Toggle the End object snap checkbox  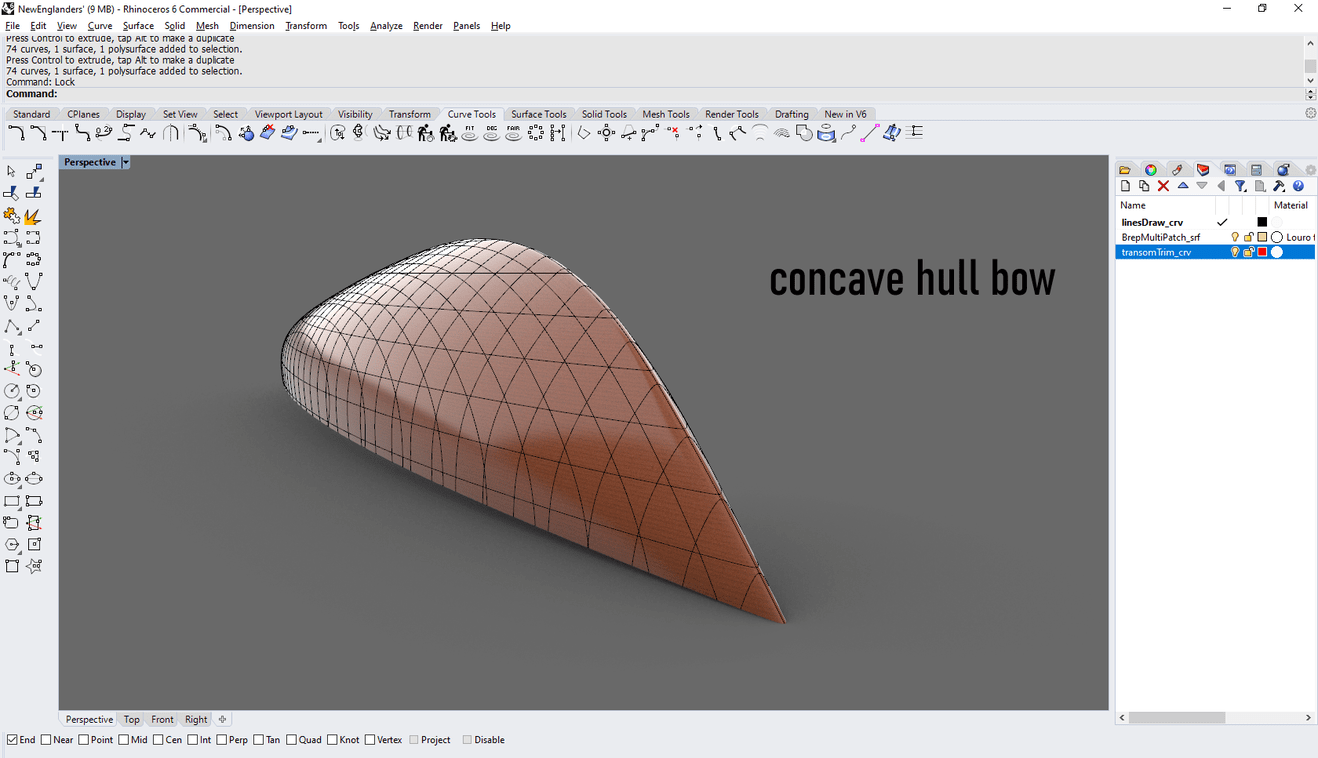[x=12, y=740]
